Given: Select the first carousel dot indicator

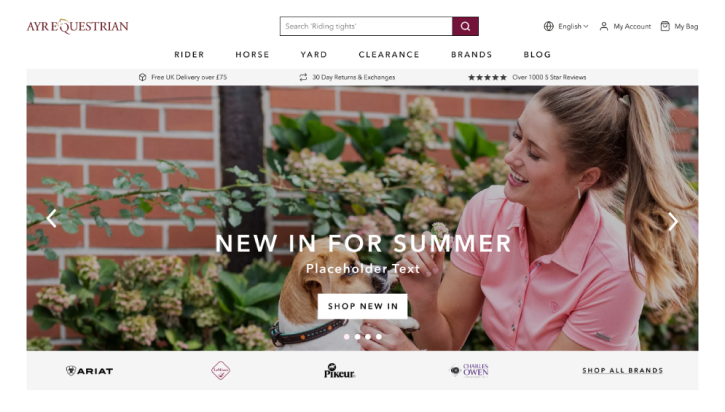Looking at the screenshot, I should [347, 337].
